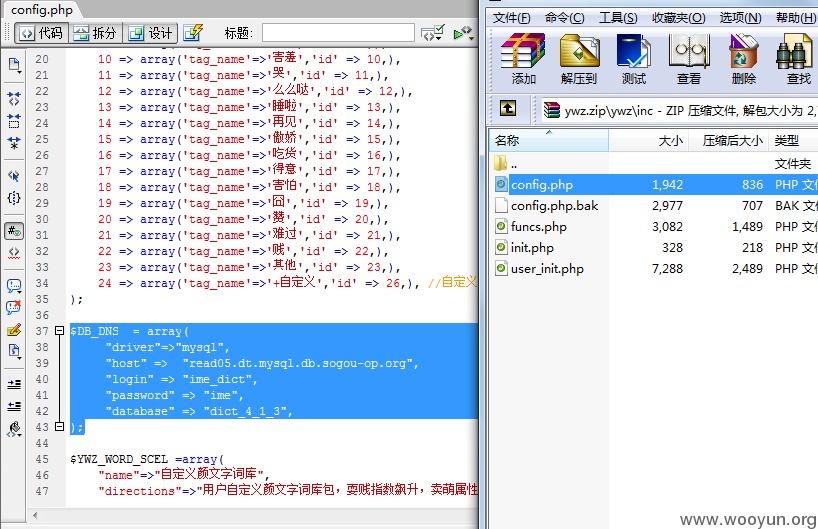Screen dimensions: 818x529
Task: Open the 选项(N) menu in WinRAR
Action: 740,18
